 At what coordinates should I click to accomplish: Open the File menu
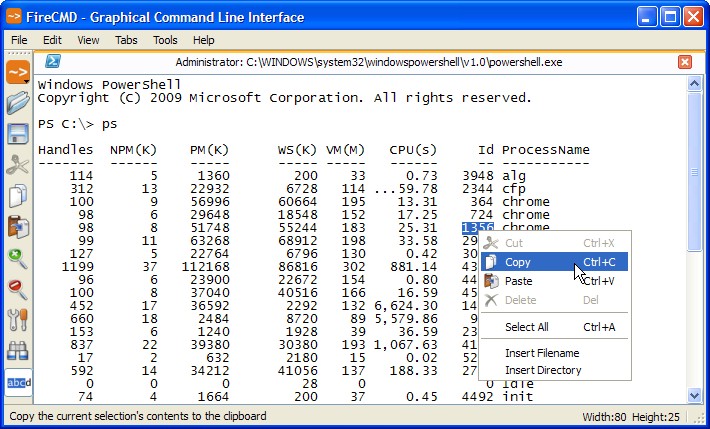coord(19,40)
